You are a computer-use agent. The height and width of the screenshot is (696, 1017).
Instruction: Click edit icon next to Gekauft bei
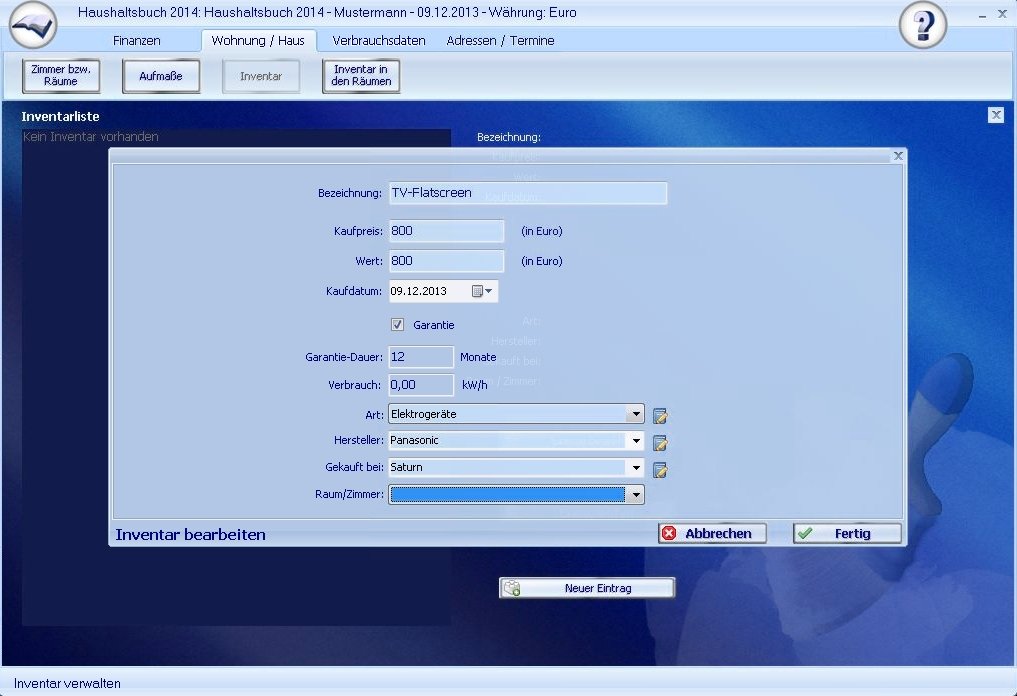click(660, 469)
